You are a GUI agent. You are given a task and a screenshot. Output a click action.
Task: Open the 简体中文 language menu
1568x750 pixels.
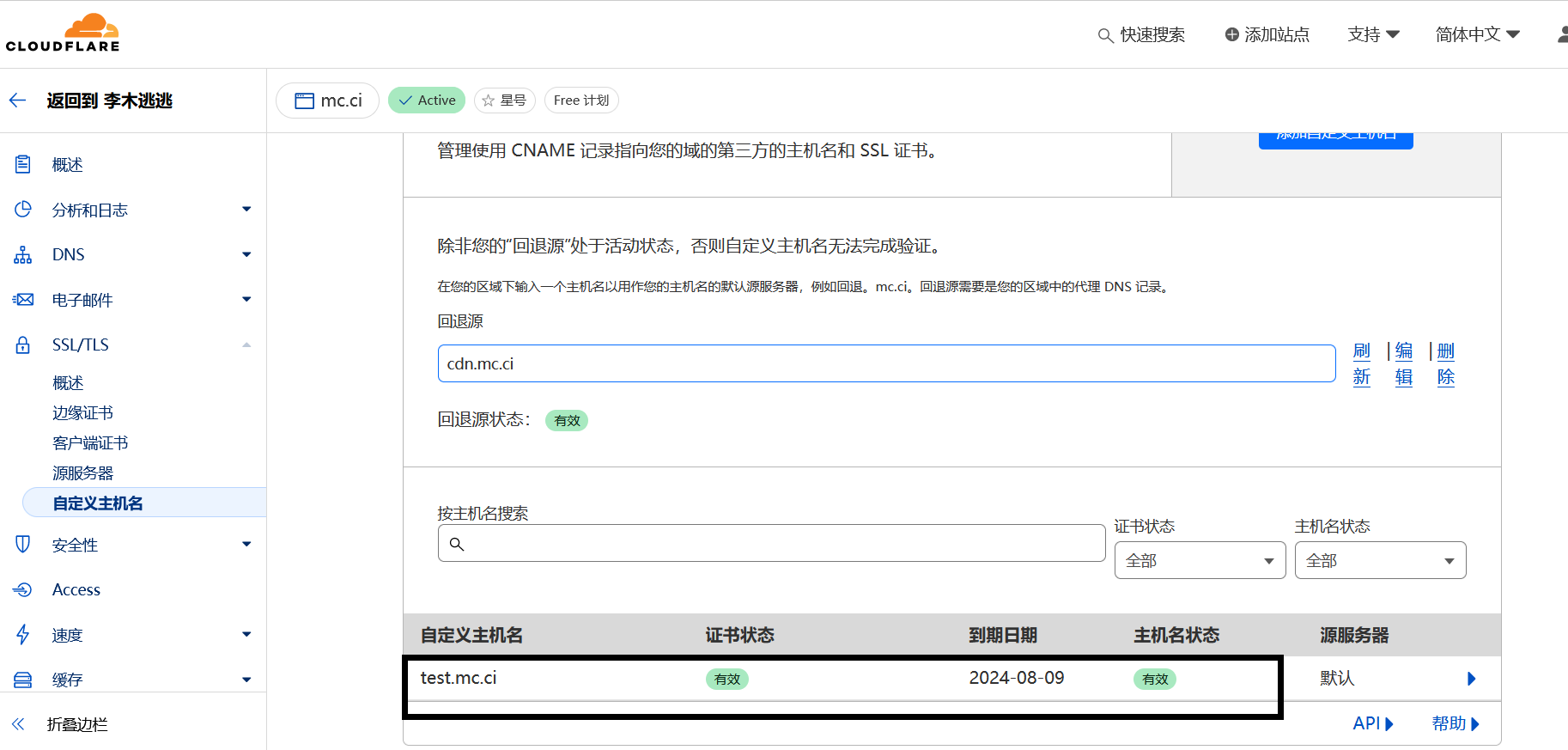(x=1478, y=34)
